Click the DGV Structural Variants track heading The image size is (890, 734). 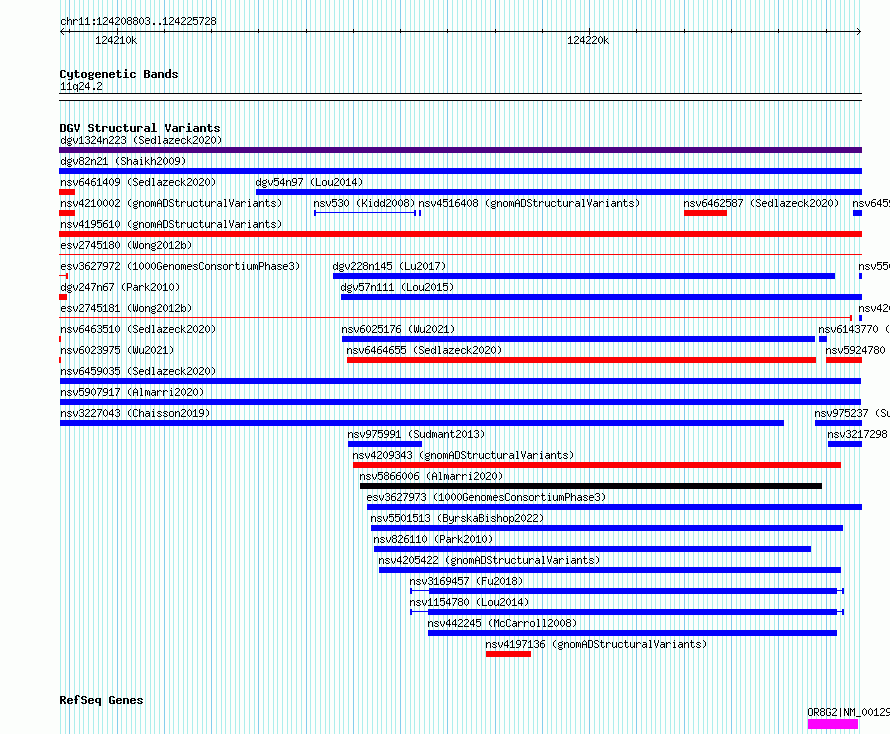coord(140,128)
